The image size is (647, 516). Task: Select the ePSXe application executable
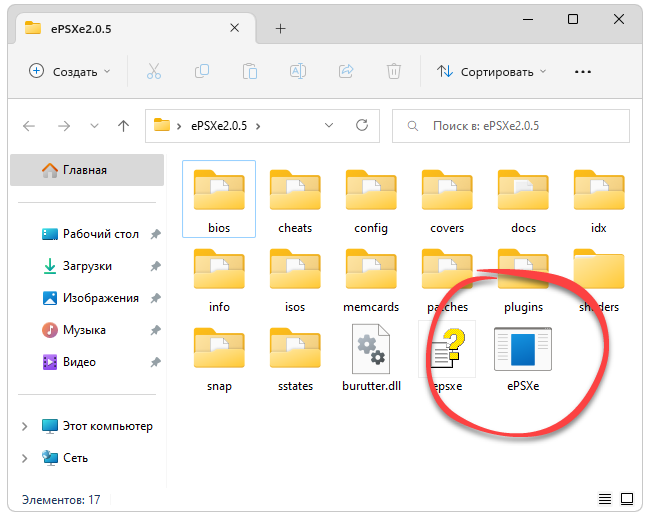pyautogui.click(x=523, y=358)
